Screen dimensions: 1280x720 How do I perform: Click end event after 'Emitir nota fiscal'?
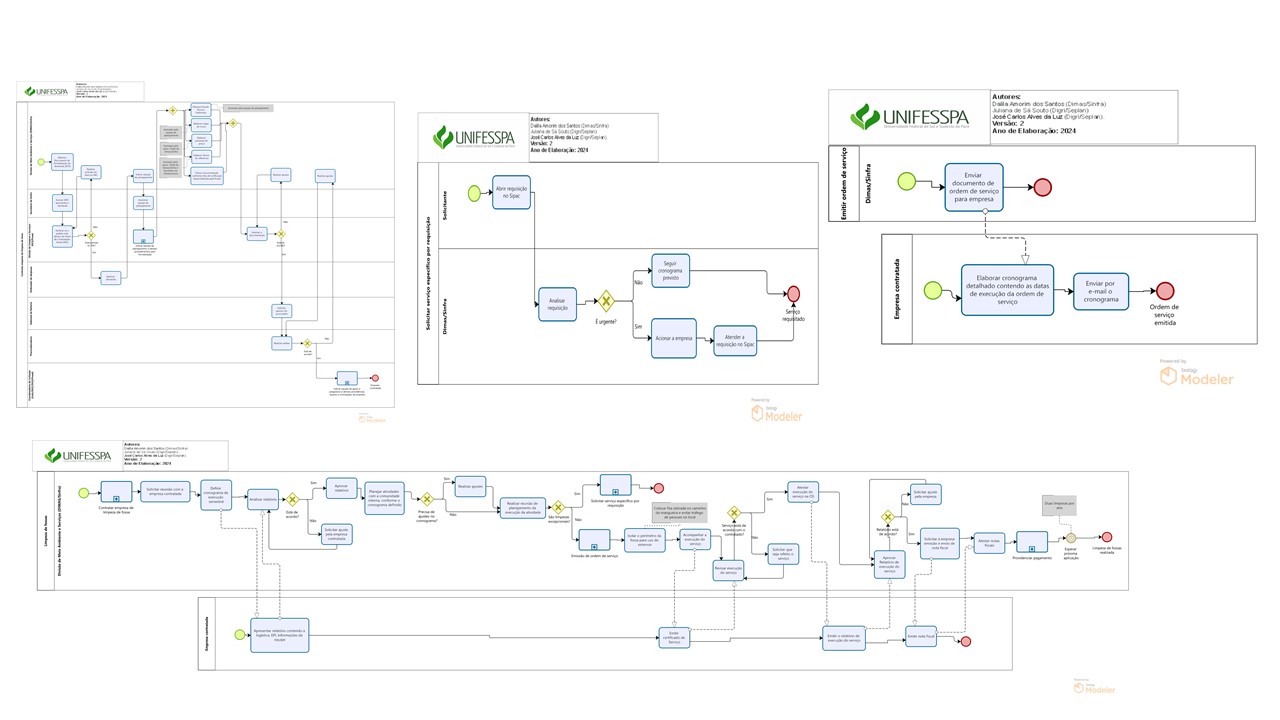[x=965, y=641]
